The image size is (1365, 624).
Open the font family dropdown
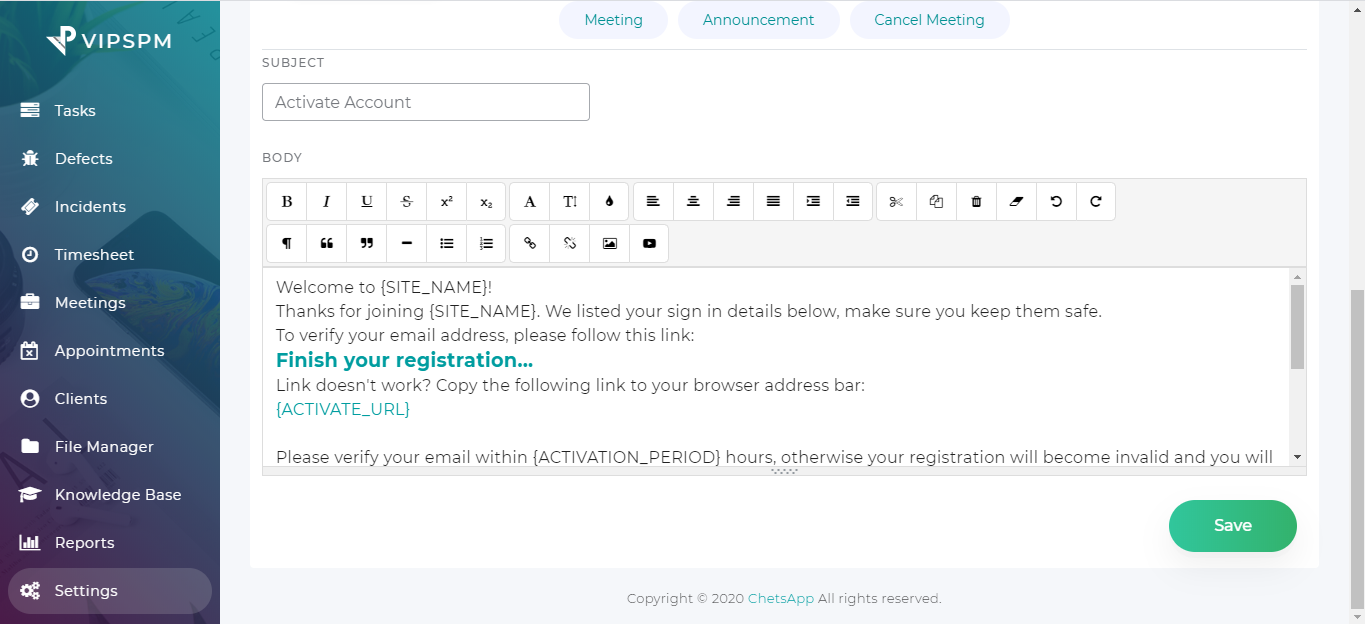(x=530, y=202)
